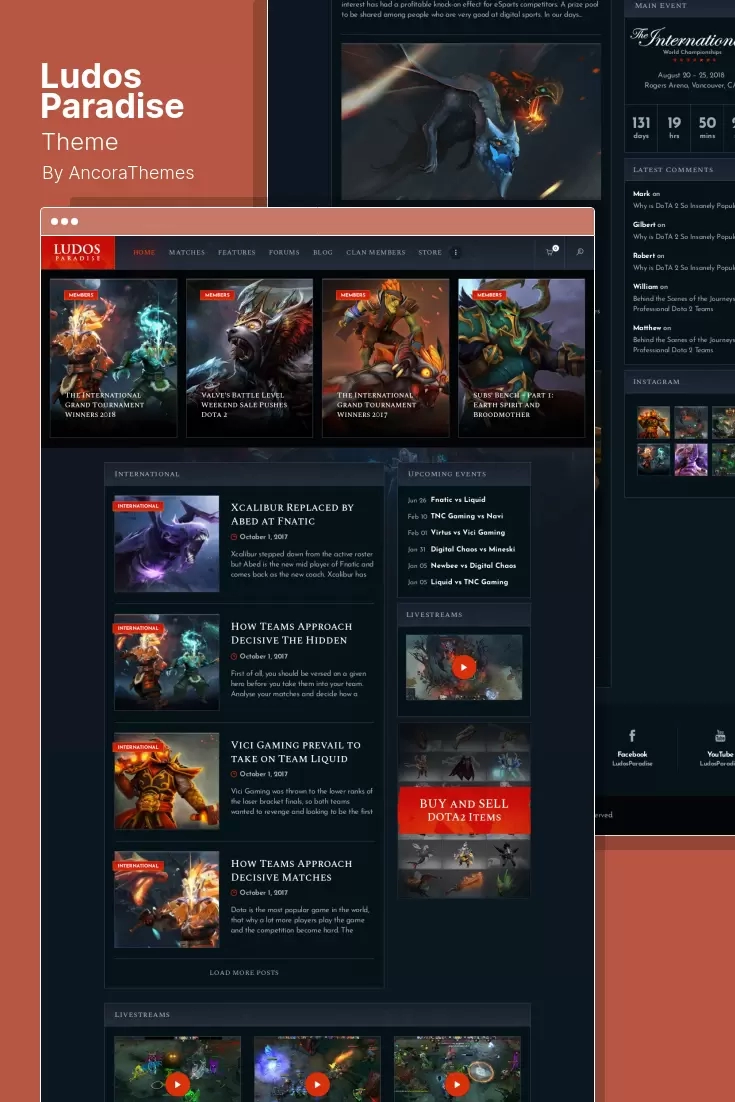Click the Vici Gaming article thumbnail image
The width and height of the screenshot is (735, 1102).
167,781
